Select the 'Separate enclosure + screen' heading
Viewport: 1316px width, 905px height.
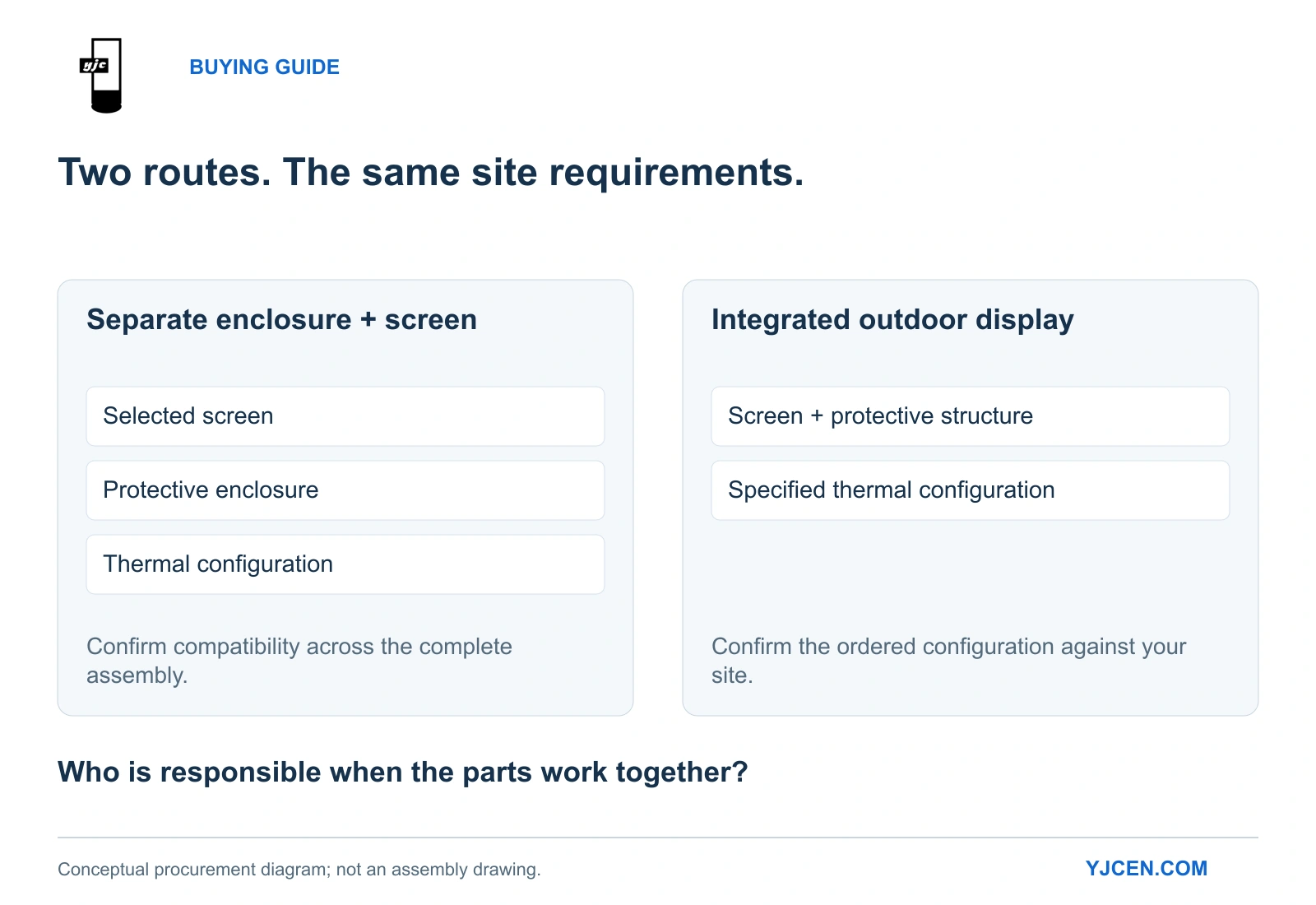coord(281,319)
